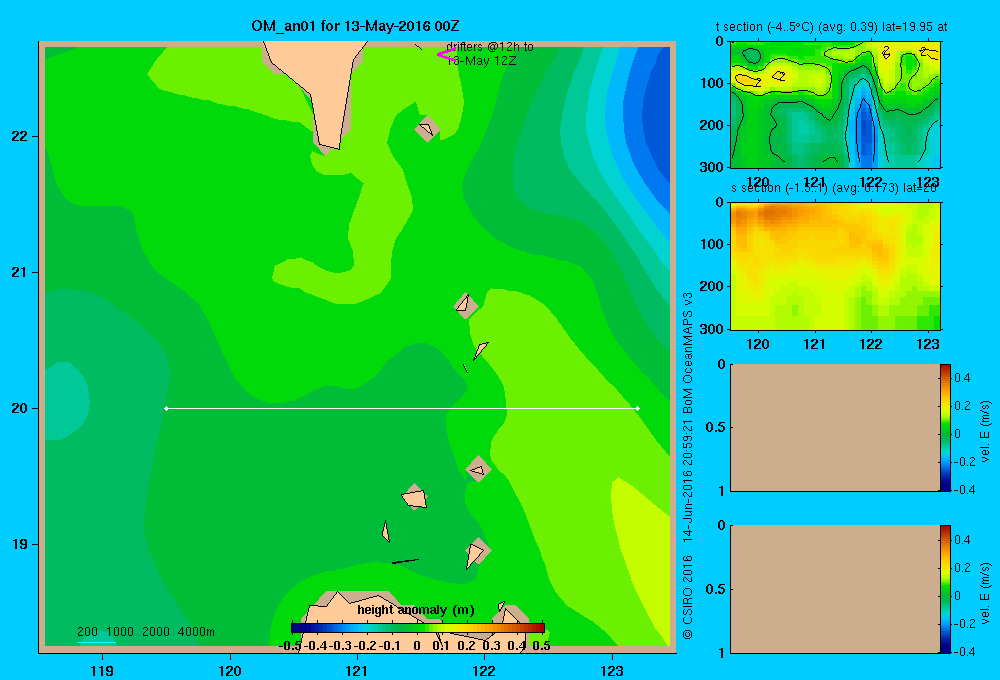Click the upper 'vel. E (m/s)' label
This screenshot has width=1000, height=680.
click(x=985, y=431)
